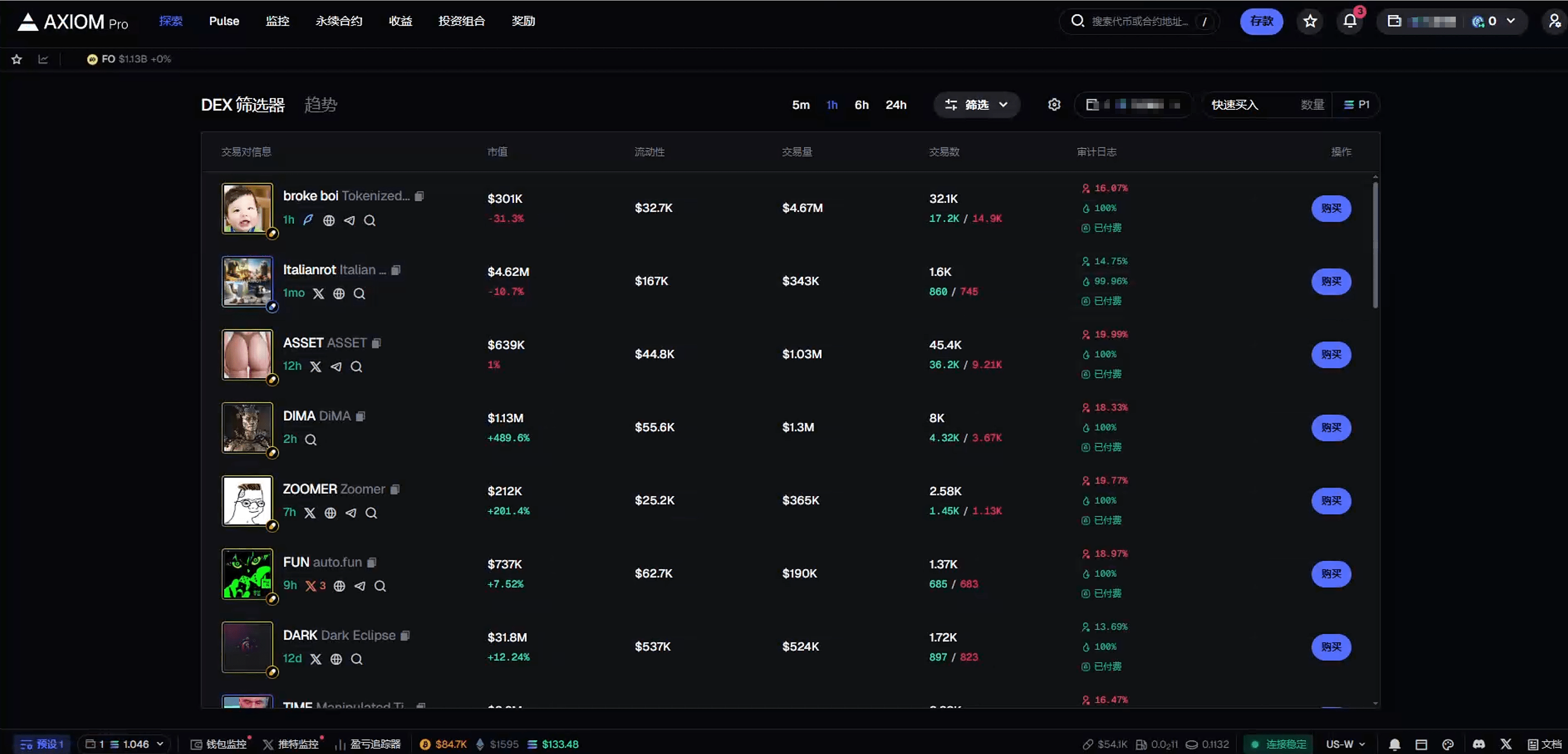Open the table settings gear icon

tap(1054, 104)
